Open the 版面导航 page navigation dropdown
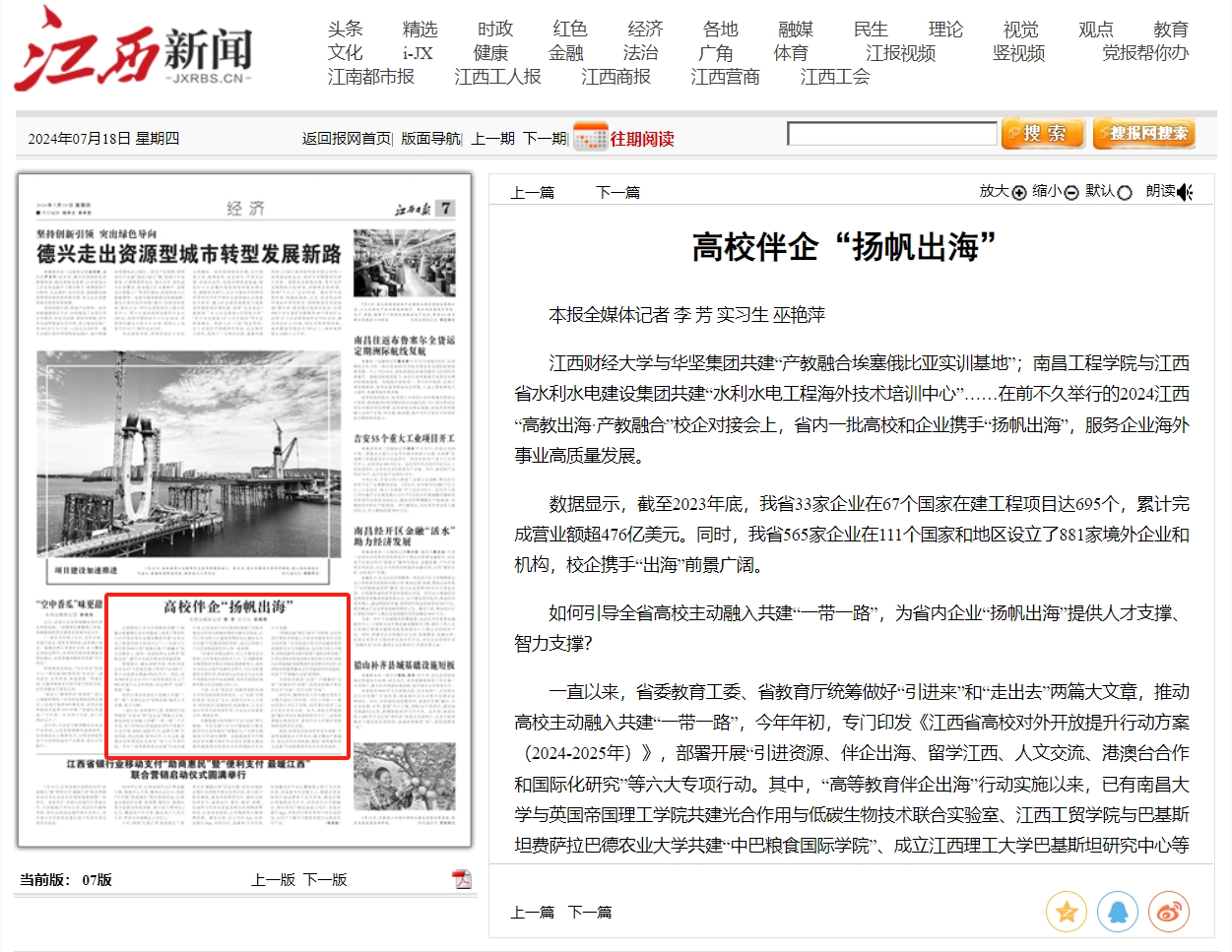The width and height of the screenshot is (1232, 952). tap(429, 139)
